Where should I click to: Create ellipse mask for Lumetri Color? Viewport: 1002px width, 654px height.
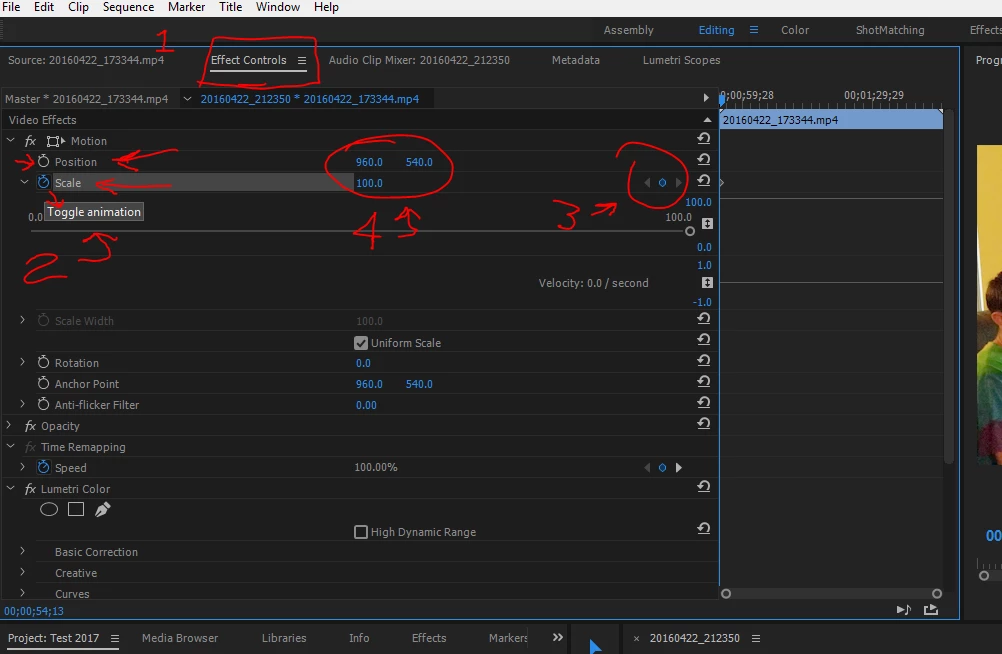click(49, 510)
